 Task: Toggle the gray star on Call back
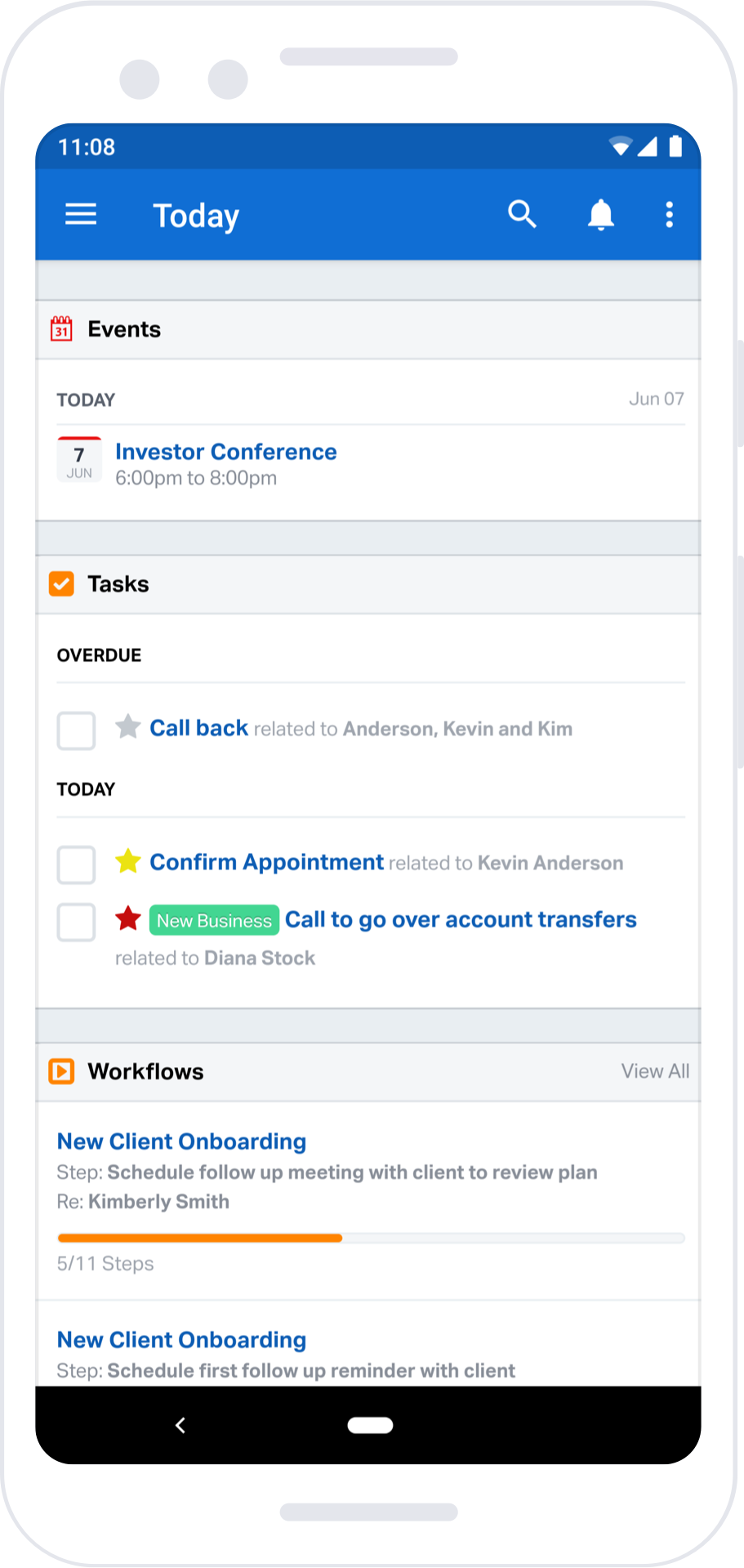click(127, 726)
